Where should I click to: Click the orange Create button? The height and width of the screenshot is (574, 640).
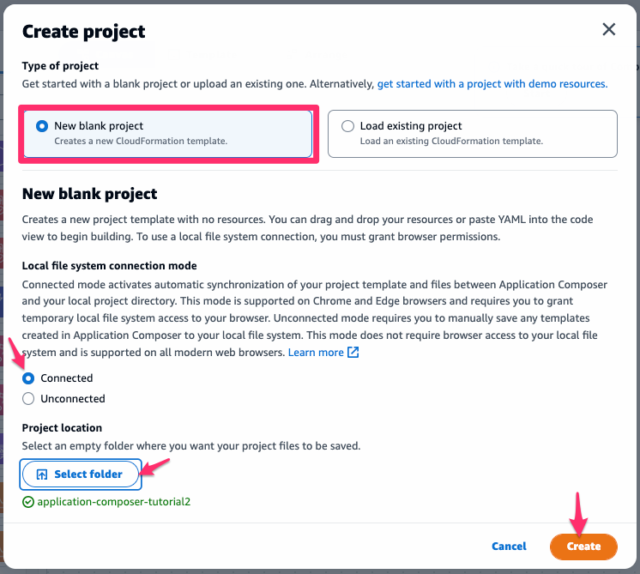tap(583, 546)
